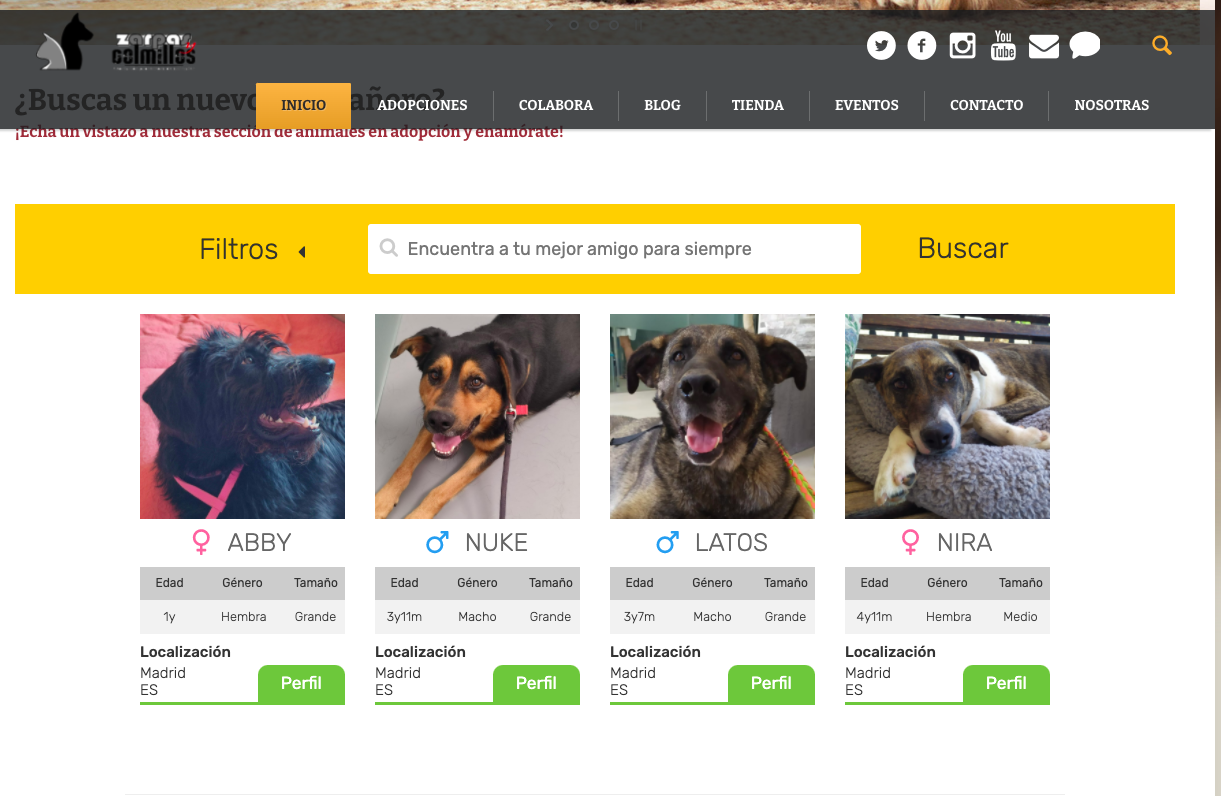The width and height of the screenshot is (1221, 796).
Task: Click the email envelope icon
Action: click(1044, 46)
